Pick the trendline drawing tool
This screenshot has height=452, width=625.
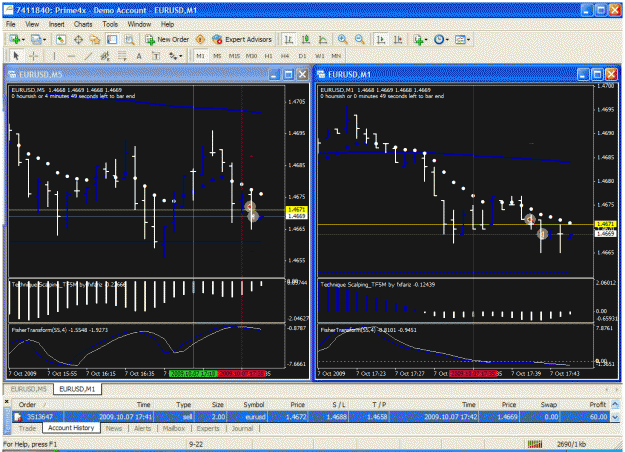point(88,56)
